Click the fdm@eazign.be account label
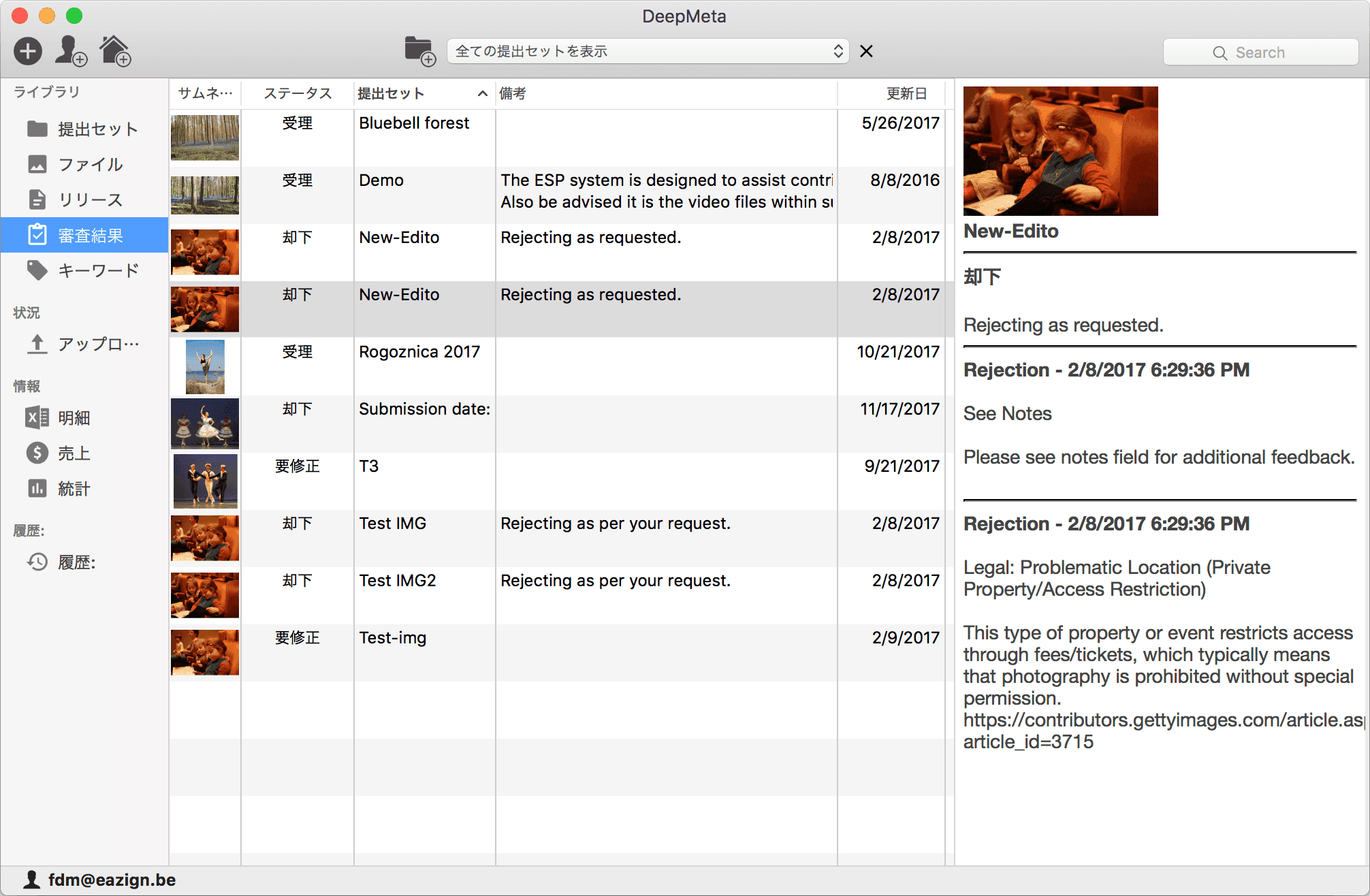The image size is (1370, 896). [x=112, y=880]
